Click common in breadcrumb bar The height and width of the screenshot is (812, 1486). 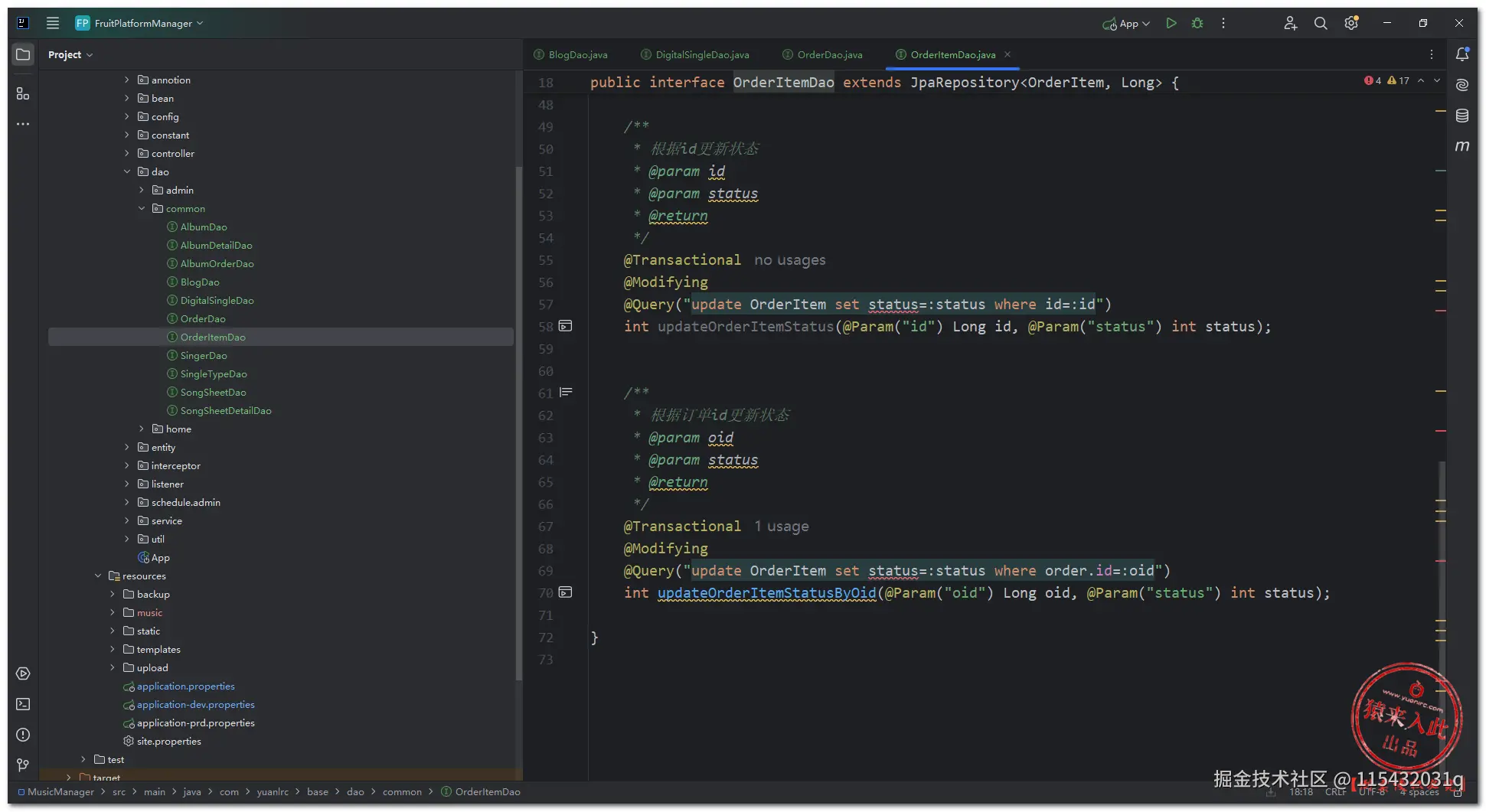coord(402,792)
